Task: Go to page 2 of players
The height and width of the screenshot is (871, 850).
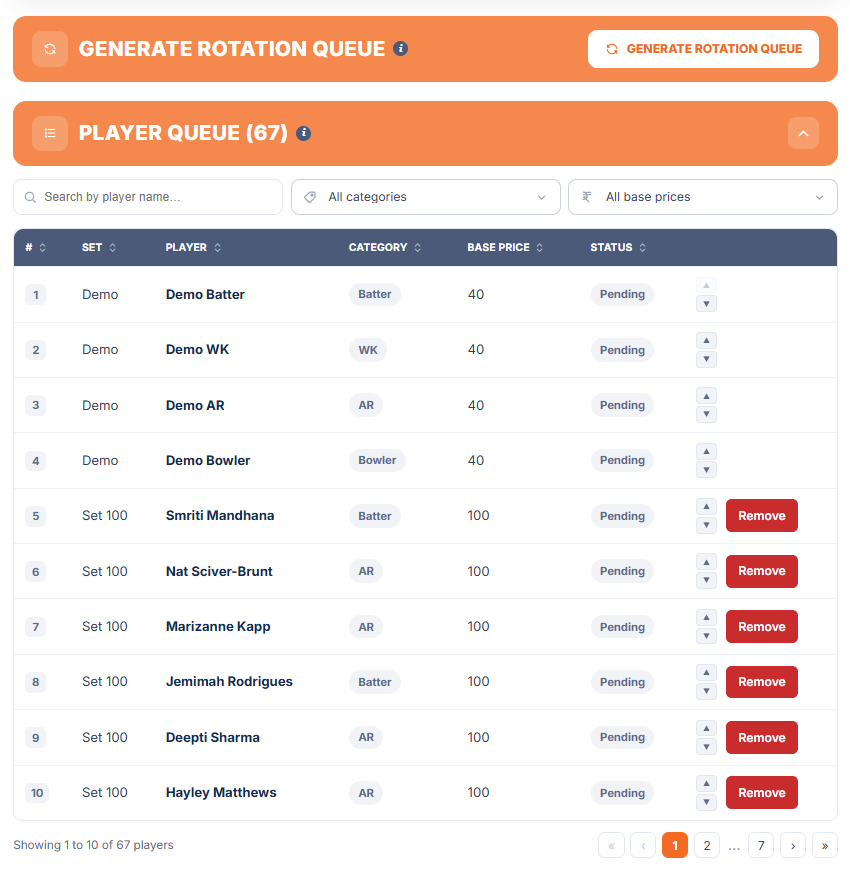Action: [x=707, y=845]
